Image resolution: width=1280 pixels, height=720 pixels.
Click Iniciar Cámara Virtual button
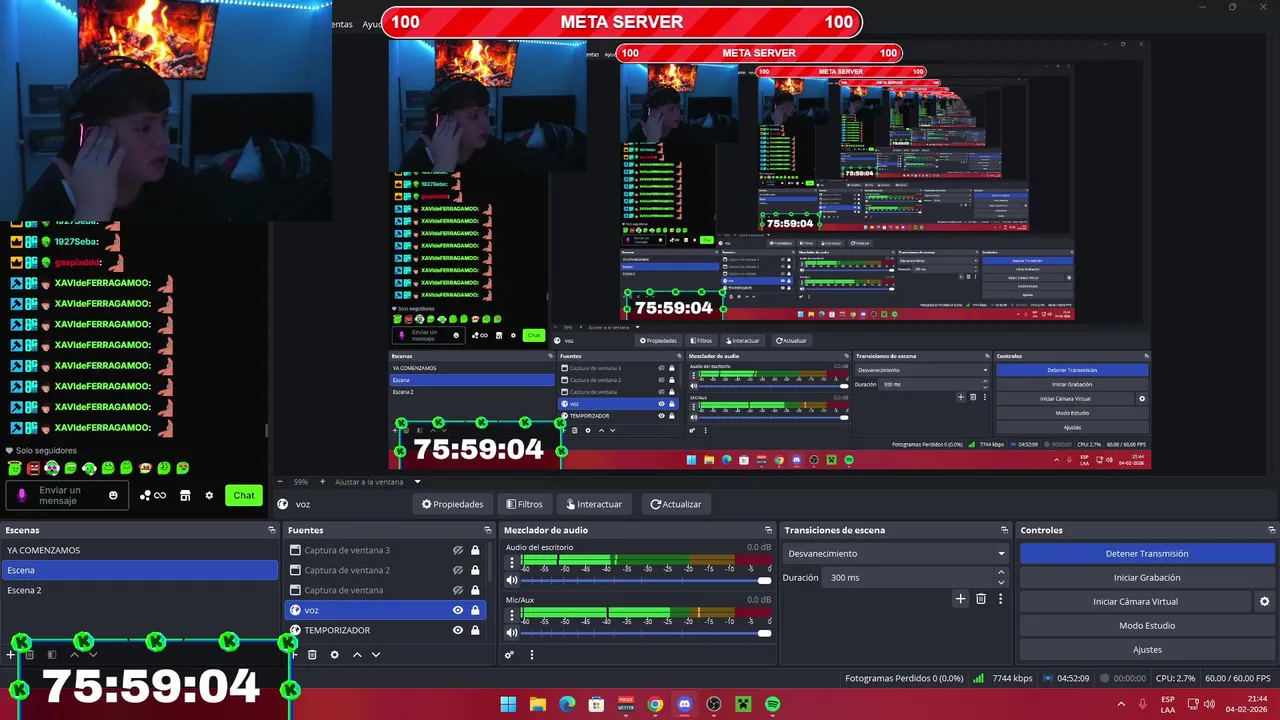[1135, 602]
